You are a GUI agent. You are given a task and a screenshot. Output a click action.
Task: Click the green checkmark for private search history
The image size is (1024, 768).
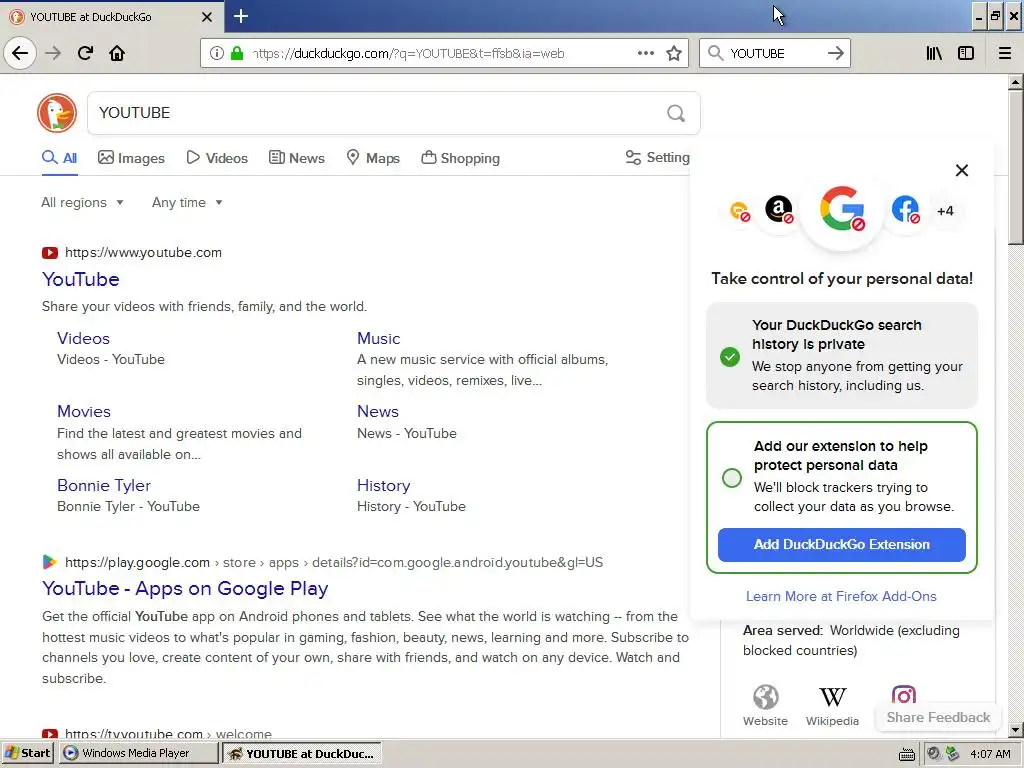(x=729, y=357)
